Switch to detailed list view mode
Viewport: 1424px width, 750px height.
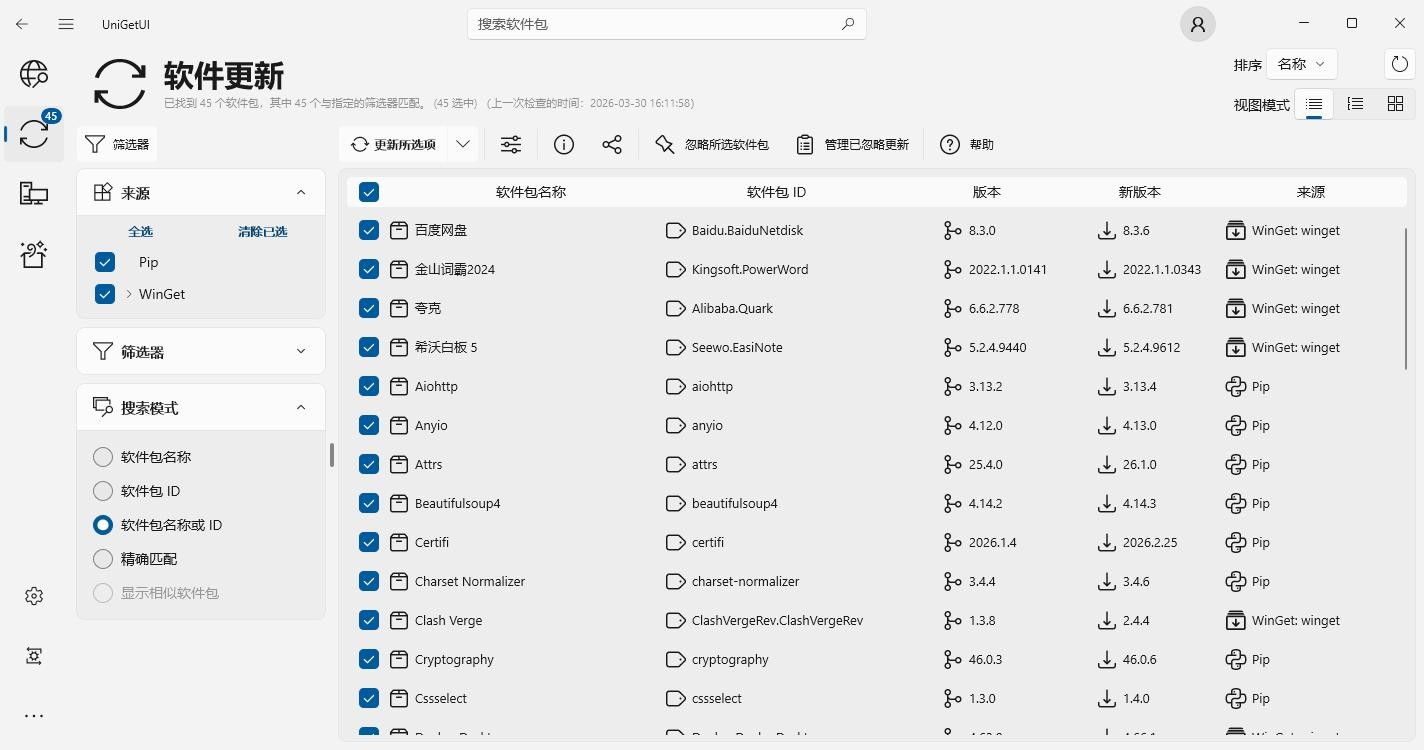(x=1355, y=104)
